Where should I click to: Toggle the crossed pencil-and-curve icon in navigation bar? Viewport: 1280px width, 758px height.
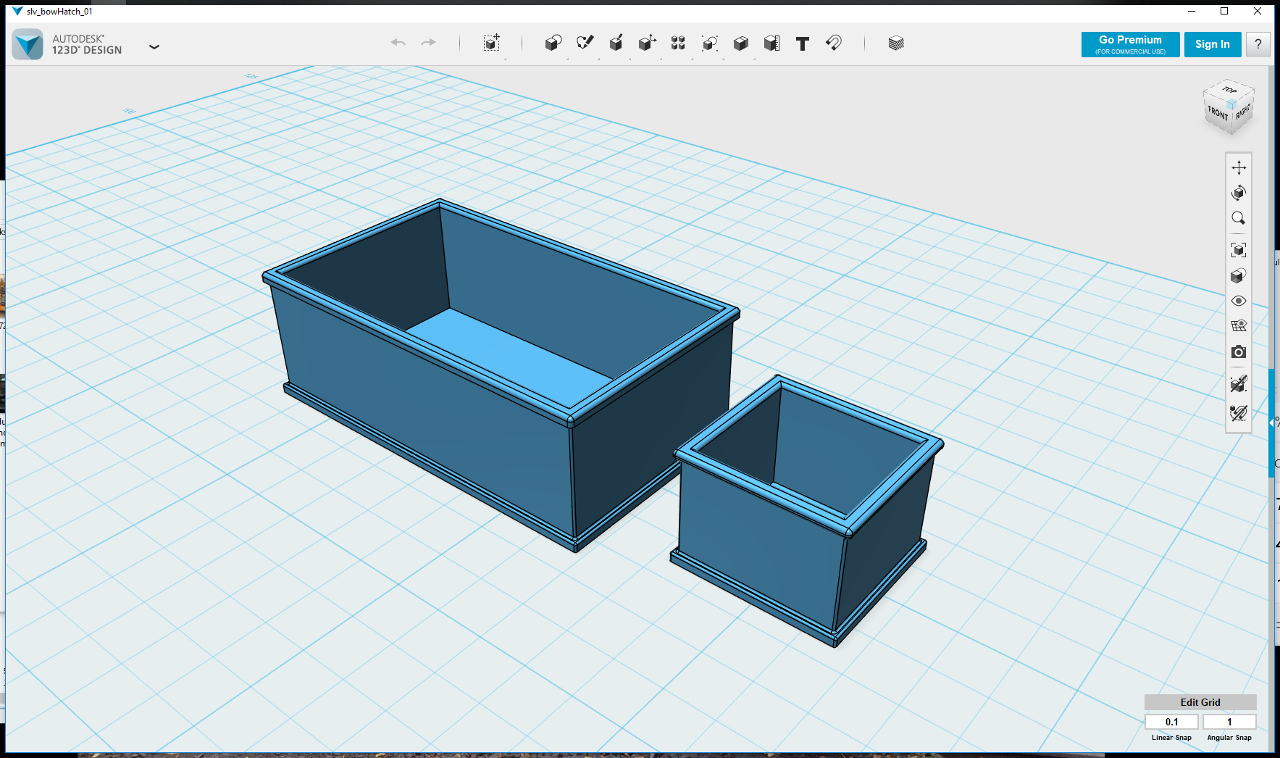point(1239,413)
